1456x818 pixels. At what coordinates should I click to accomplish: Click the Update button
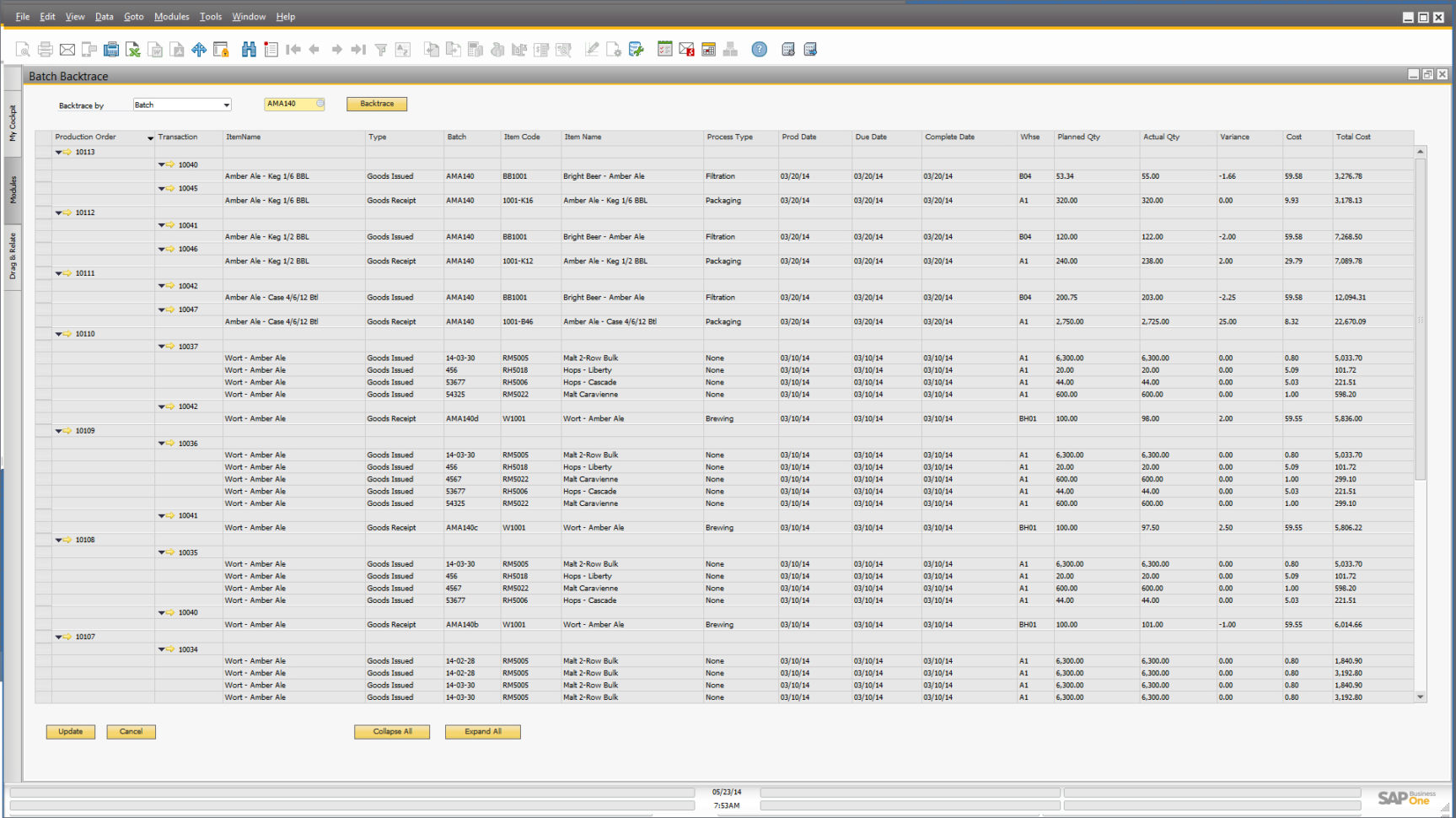(70, 731)
